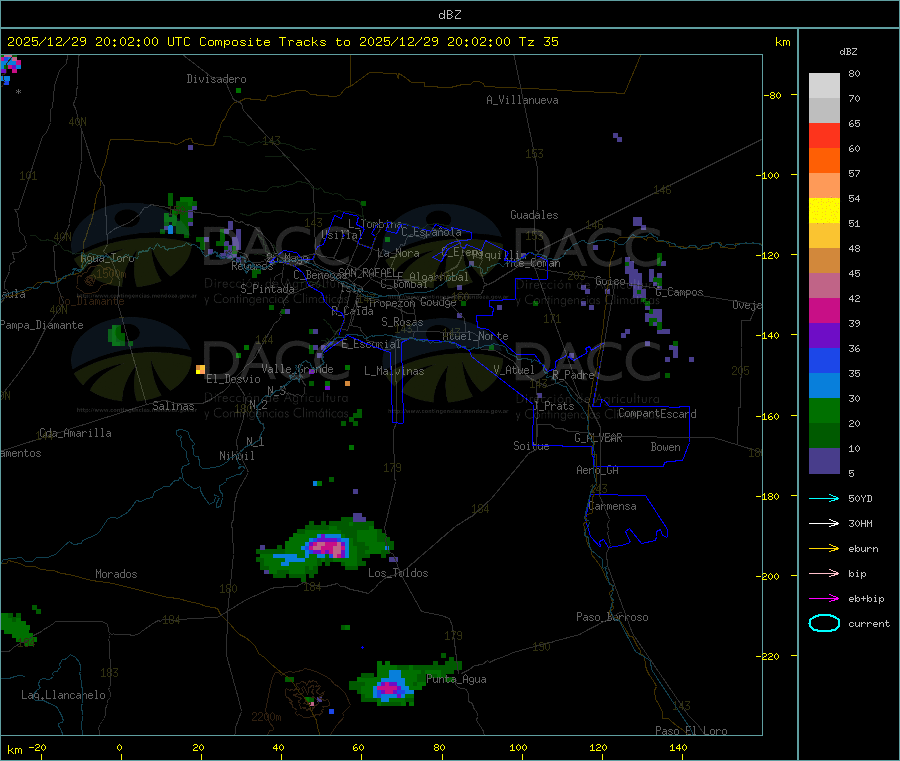Click the 'S_Pintada' map label
The image size is (900, 761).
pyautogui.click(x=267, y=289)
